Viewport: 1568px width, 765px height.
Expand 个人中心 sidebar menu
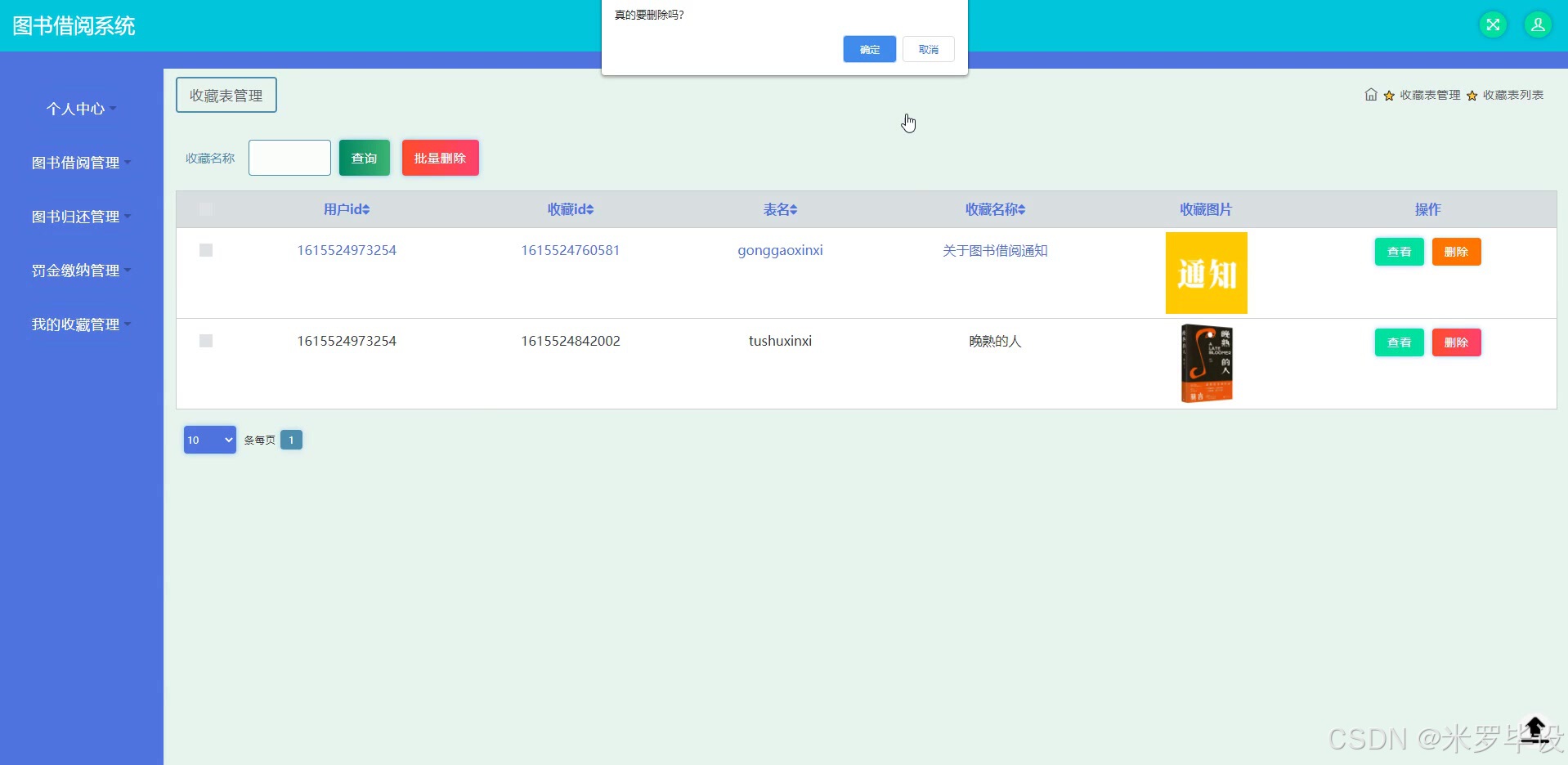pos(82,109)
